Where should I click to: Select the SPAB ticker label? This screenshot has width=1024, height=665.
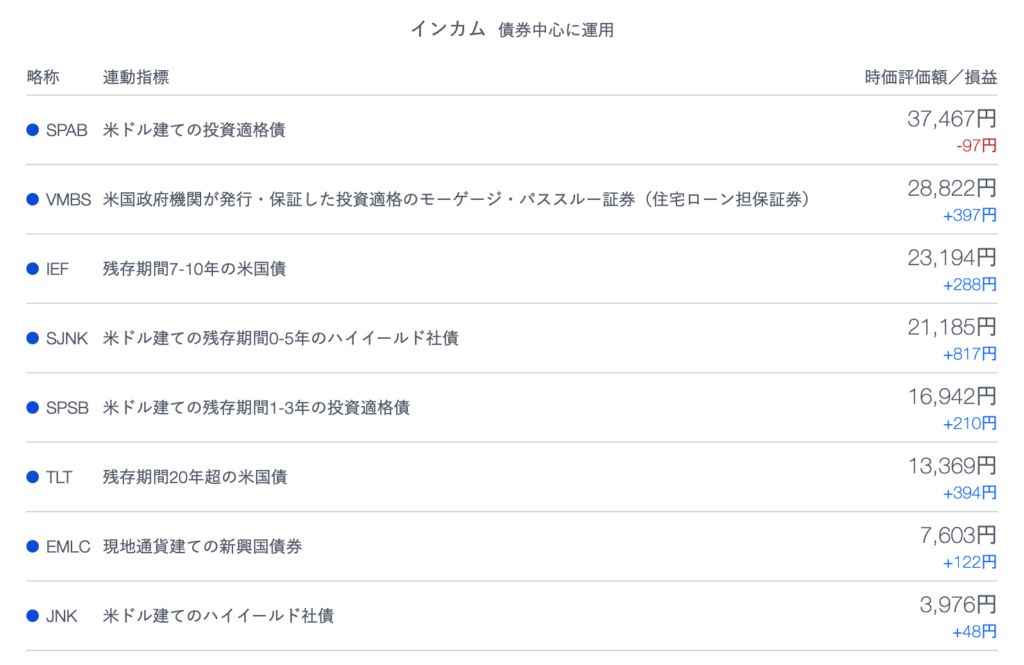[x=67, y=130]
